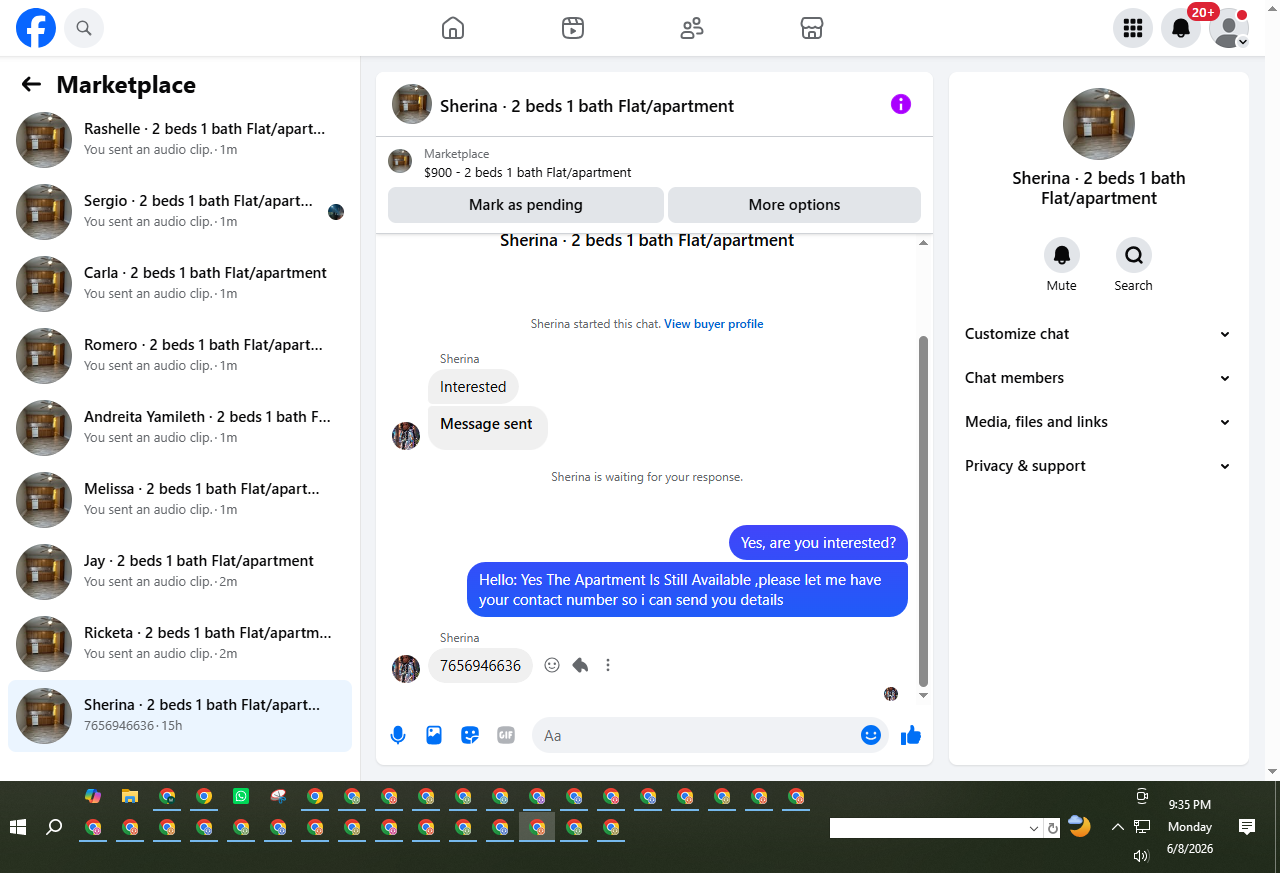Click the Search icon in chat details
1280x873 pixels.
coord(1134,256)
